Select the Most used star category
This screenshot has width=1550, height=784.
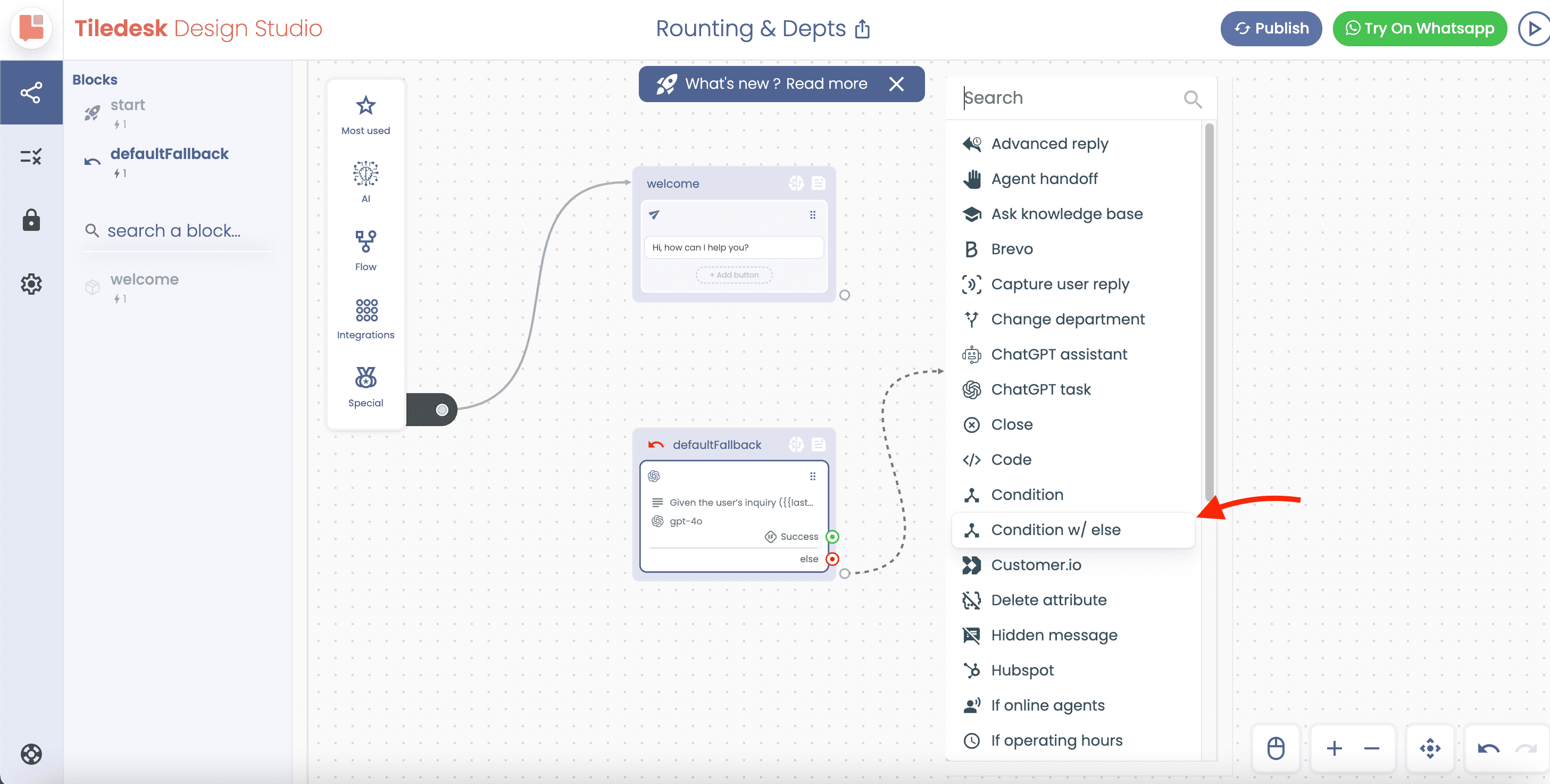(365, 114)
